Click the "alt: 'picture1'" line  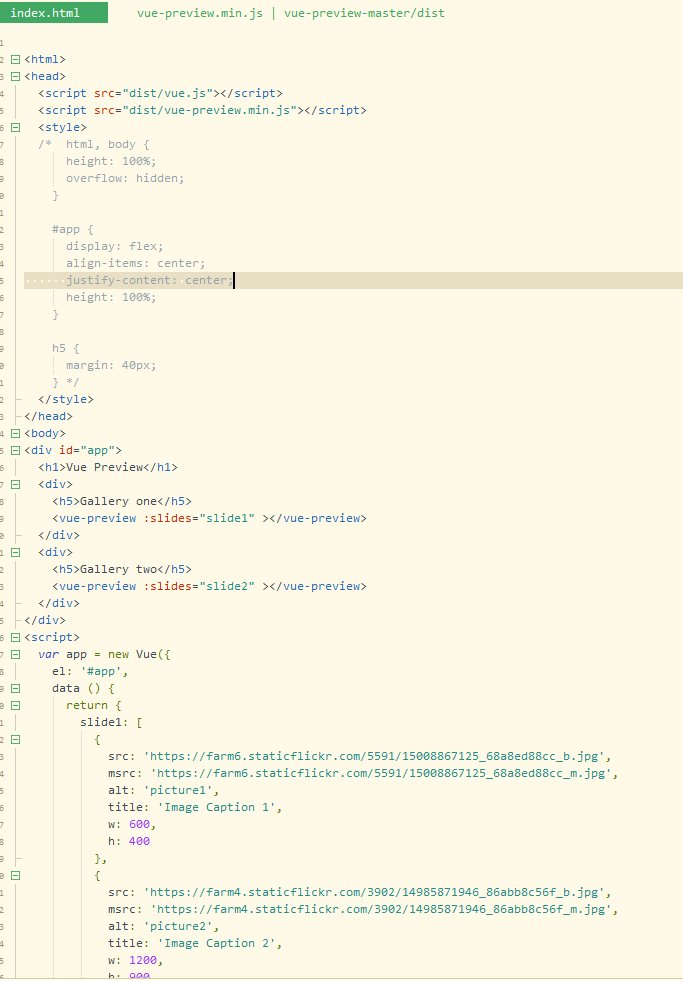click(164, 790)
